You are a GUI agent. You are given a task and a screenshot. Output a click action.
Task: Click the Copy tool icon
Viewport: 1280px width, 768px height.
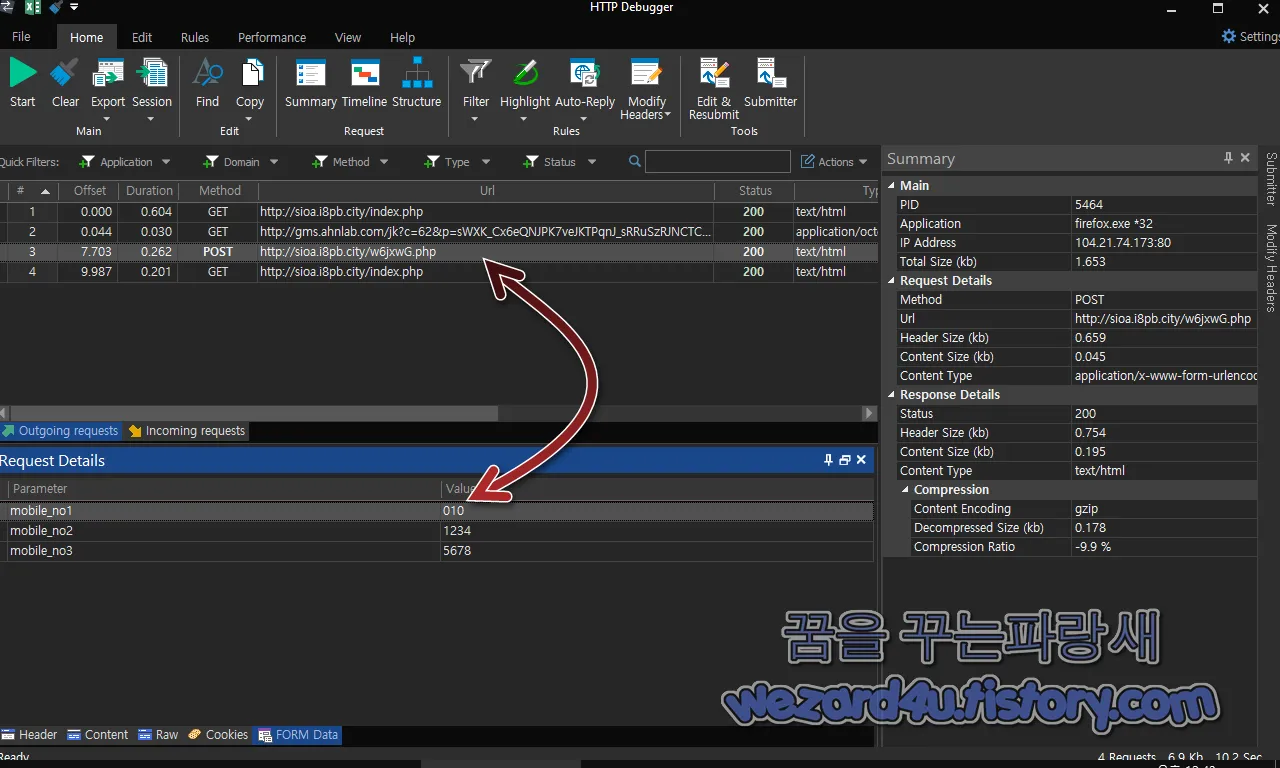point(250,73)
